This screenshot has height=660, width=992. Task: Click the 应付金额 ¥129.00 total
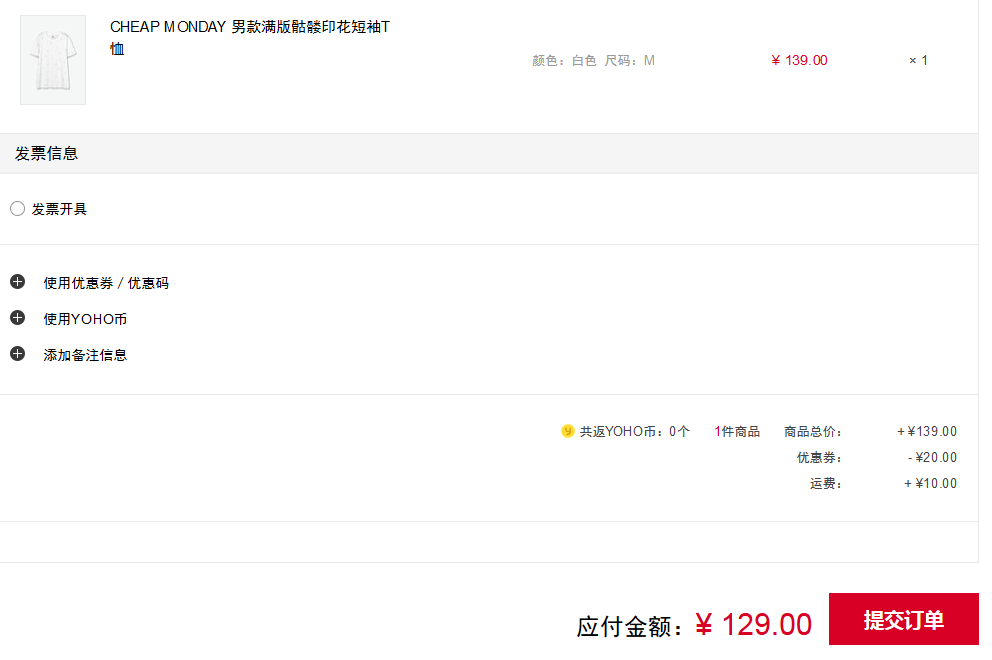[x=693, y=625]
